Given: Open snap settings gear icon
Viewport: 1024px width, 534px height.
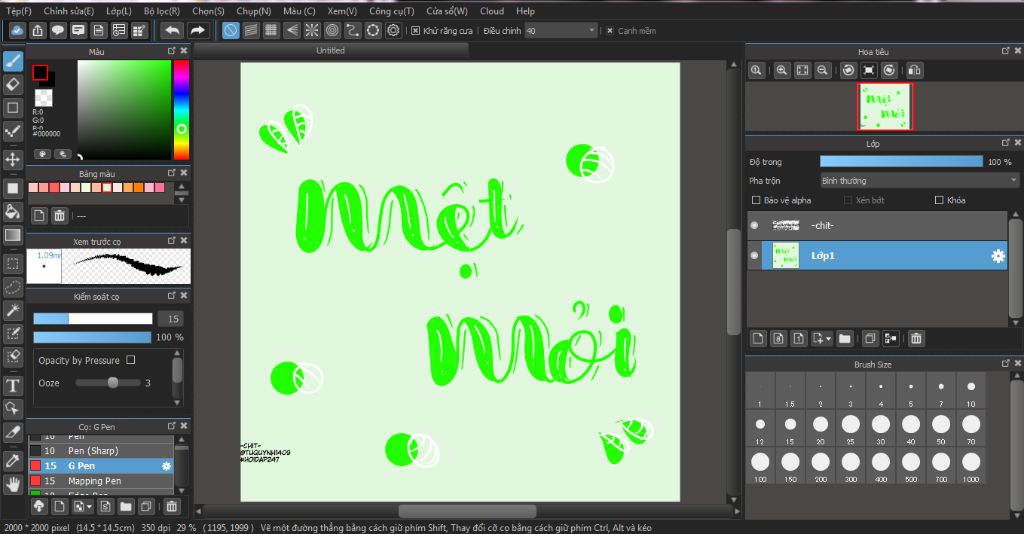Looking at the screenshot, I should point(393,30).
